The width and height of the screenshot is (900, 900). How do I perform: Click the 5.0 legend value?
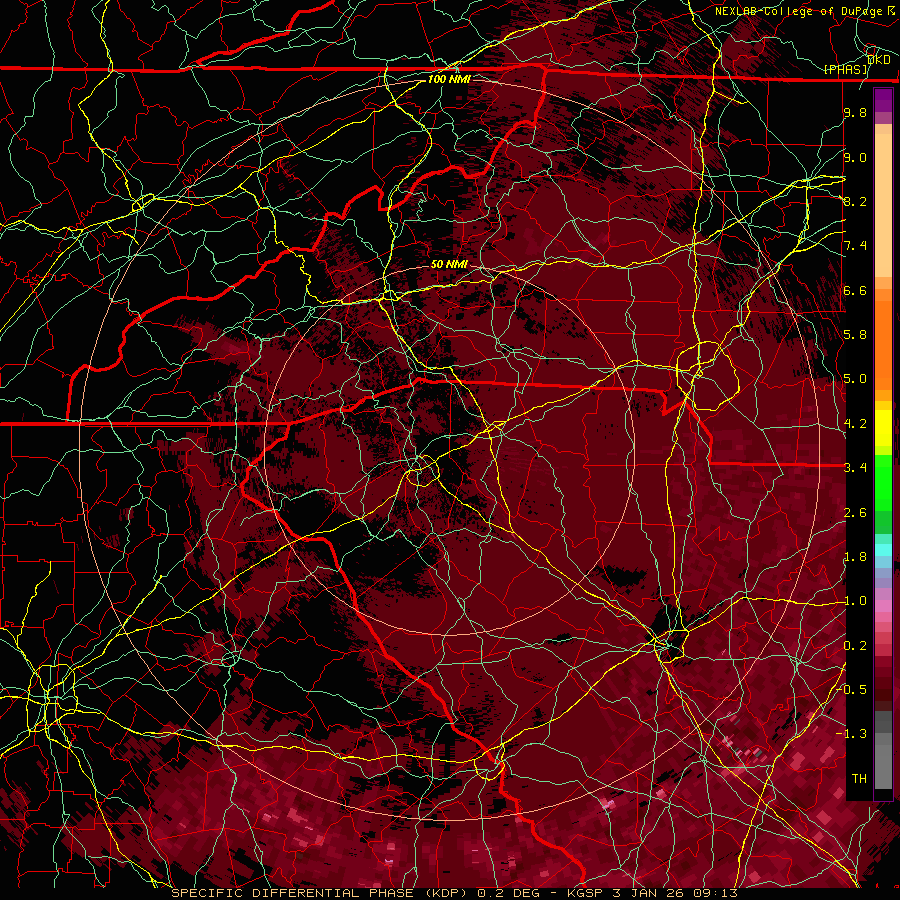pos(855,379)
